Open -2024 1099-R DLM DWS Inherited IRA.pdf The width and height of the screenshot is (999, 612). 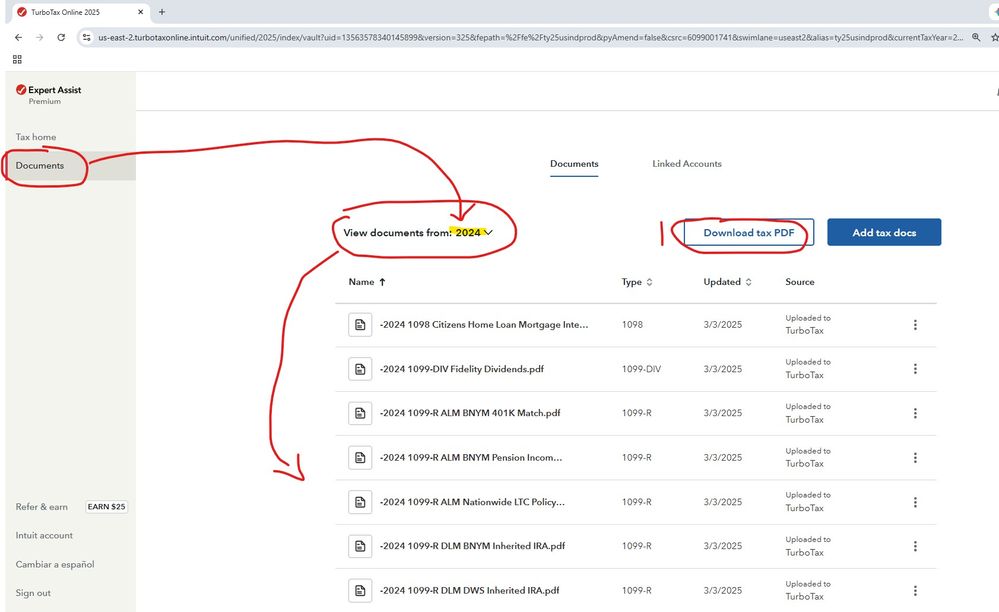tap(470, 590)
